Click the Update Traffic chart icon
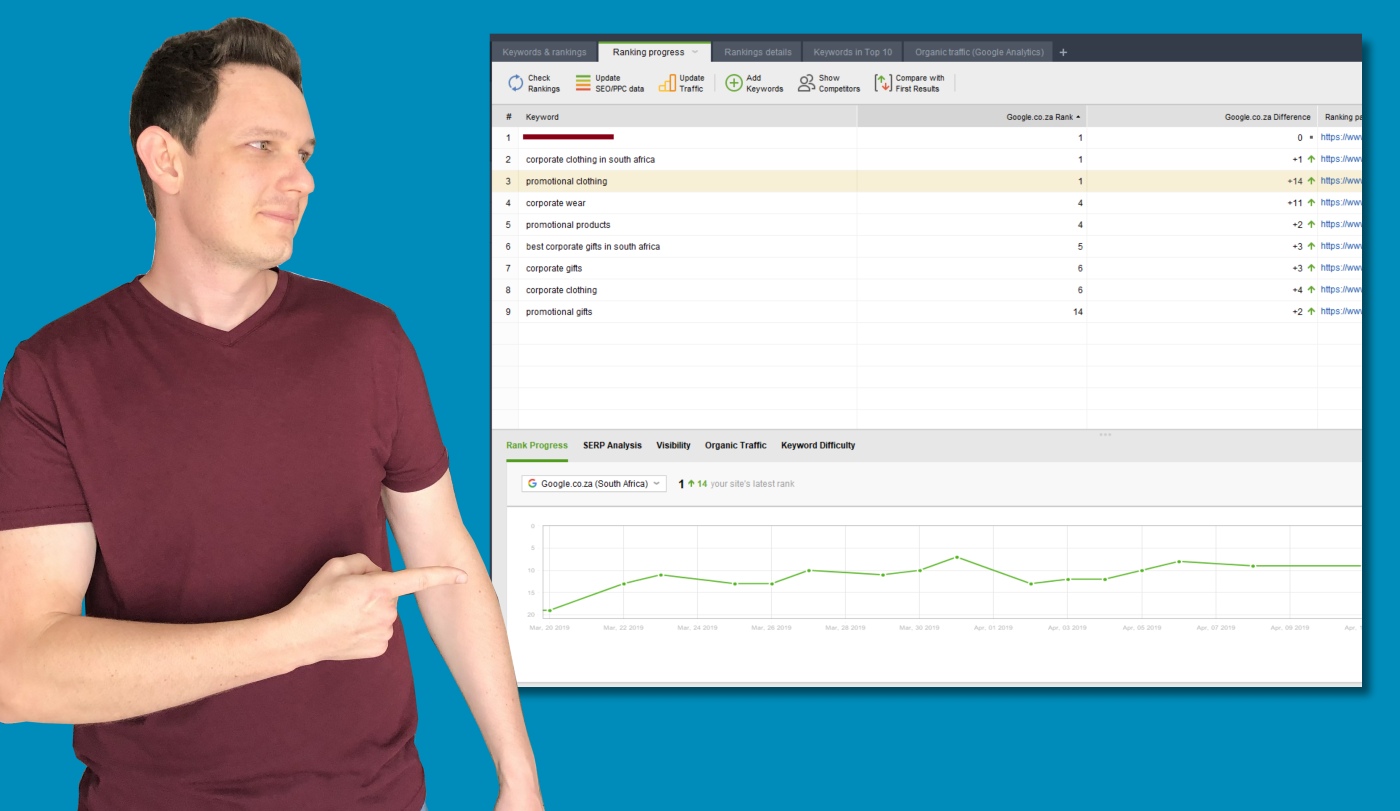This screenshot has height=811, width=1400. [x=667, y=84]
